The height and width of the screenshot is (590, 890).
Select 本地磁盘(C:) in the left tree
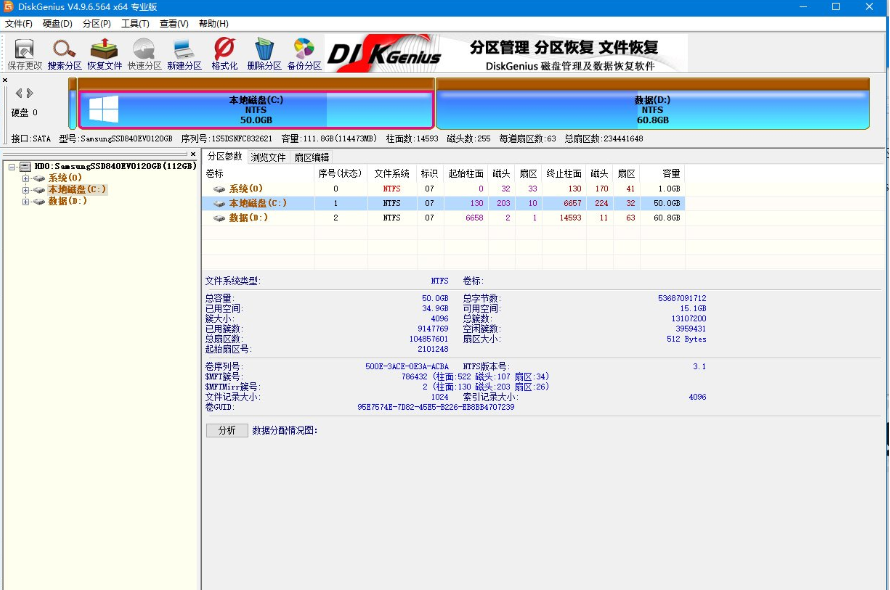(x=77, y=189)
